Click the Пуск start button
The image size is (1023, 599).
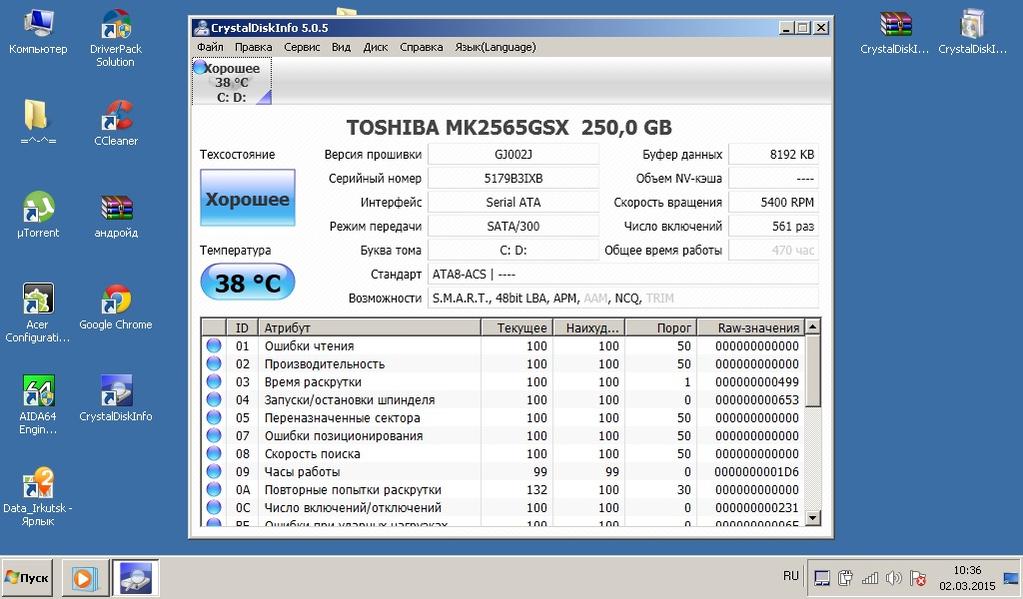coord(27,577)
